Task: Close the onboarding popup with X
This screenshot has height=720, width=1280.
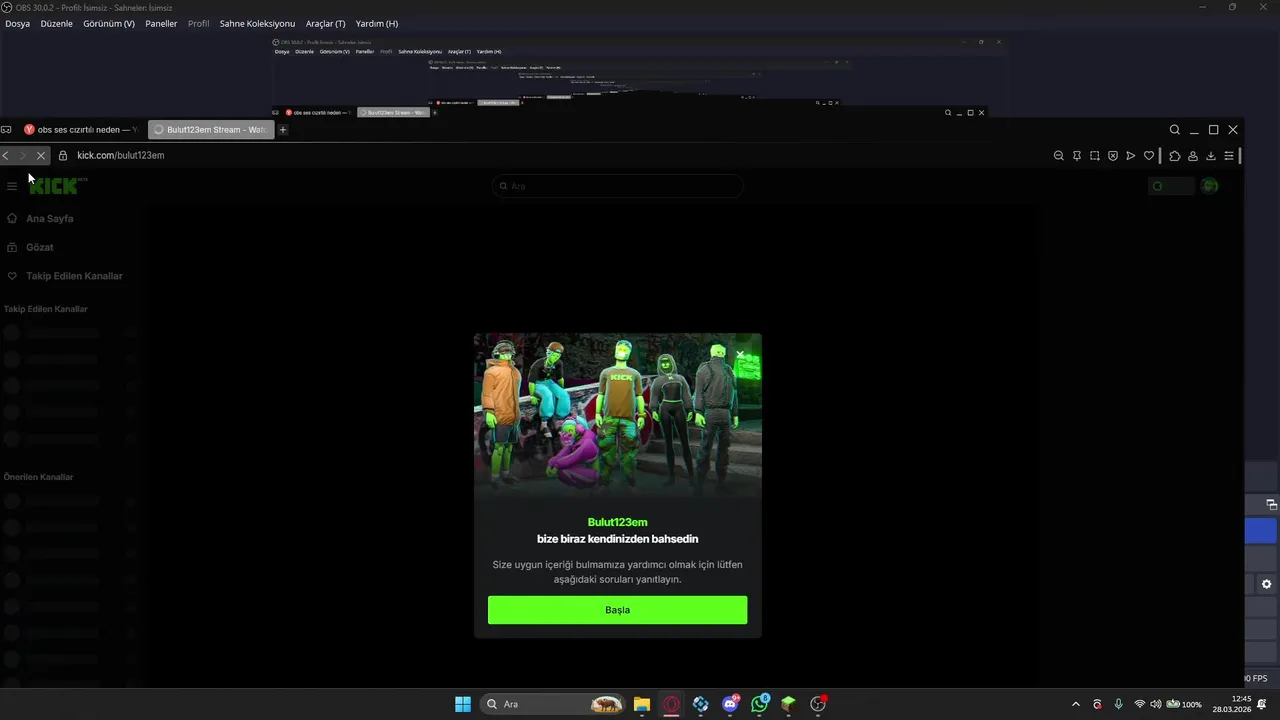Action: [x=740, y=354]
